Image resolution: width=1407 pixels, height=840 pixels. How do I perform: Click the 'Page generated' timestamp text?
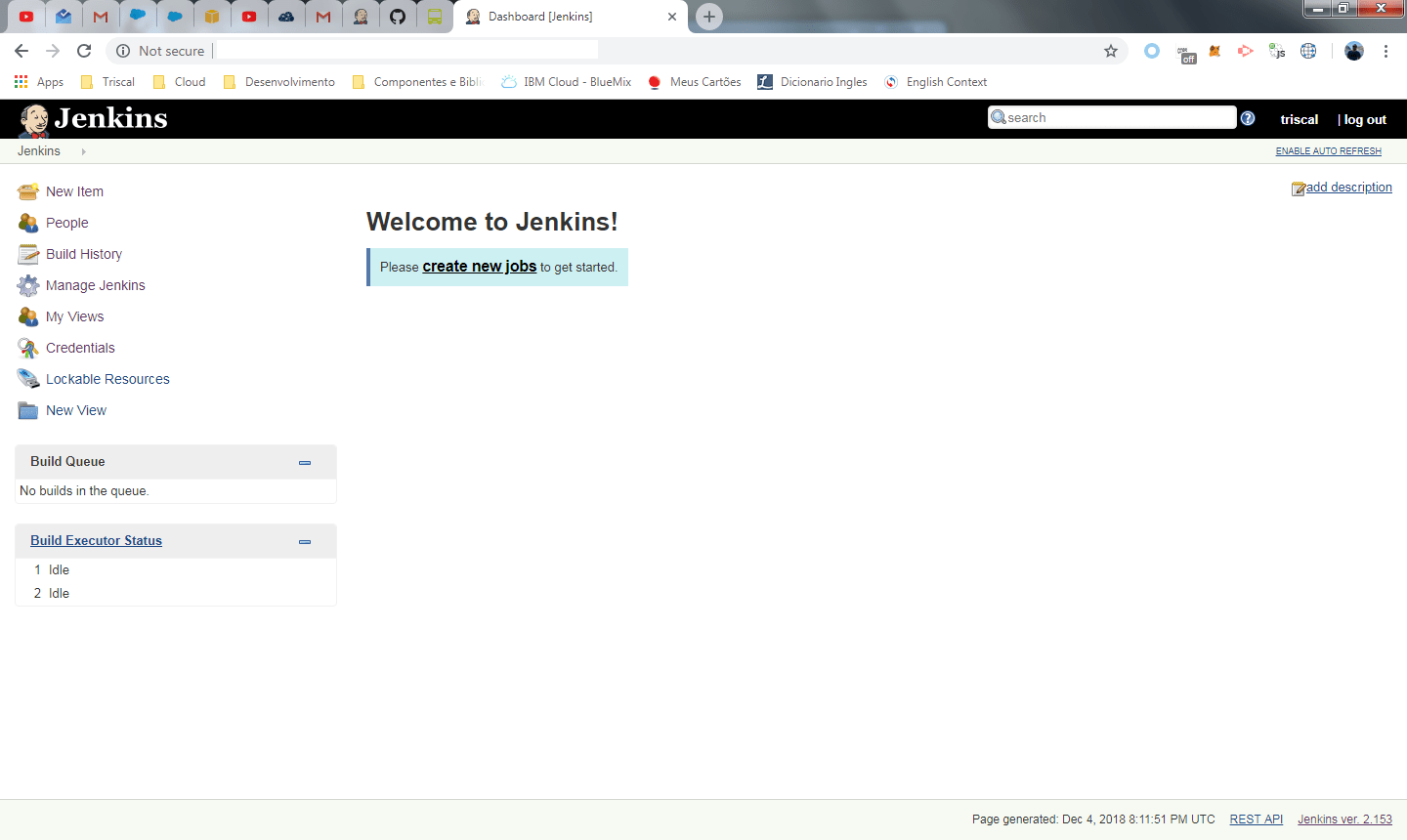tap(1093, 819)
